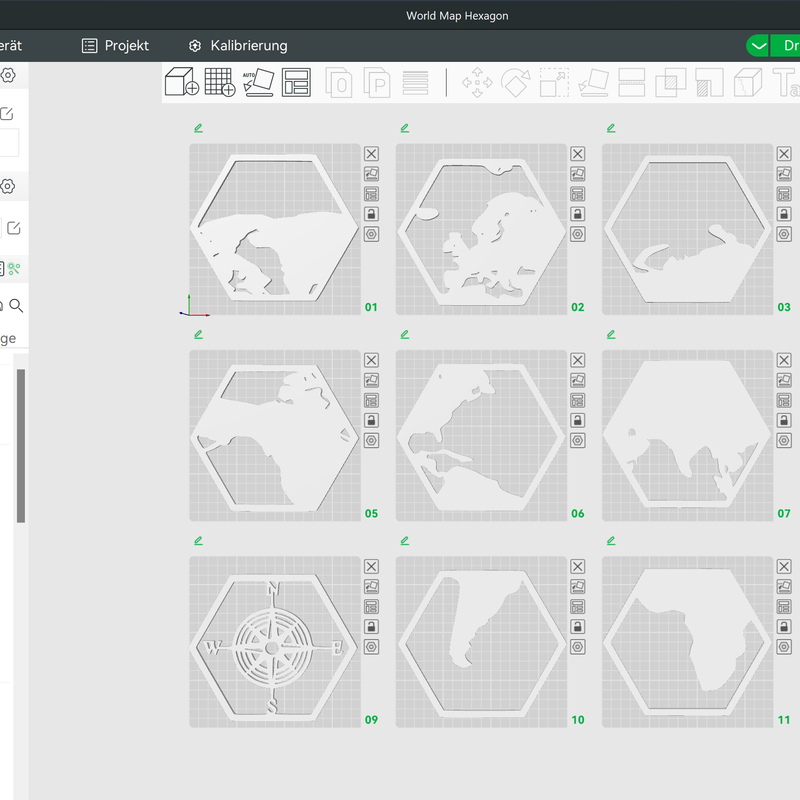Toggle the lock on plate 01
This screenshot has height=800, width=800.
pyautogui.click(x=371, y=214)
